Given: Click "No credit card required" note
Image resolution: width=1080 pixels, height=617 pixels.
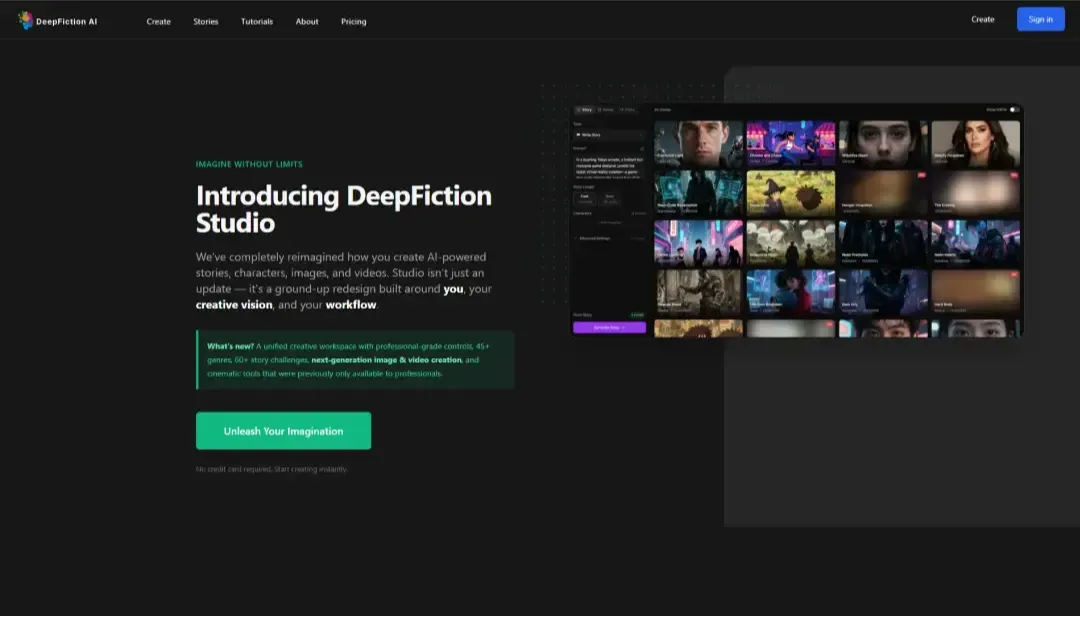Looking at the screenshot, I should click(x=271, y=469).
